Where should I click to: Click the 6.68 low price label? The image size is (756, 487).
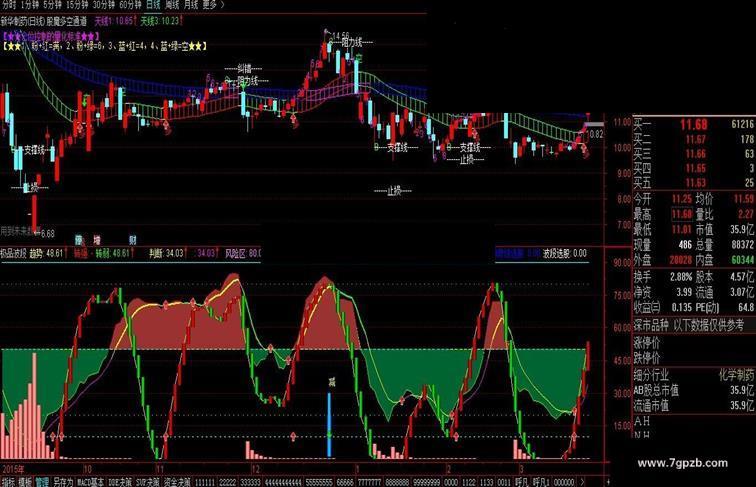click(x=47, y=234)
